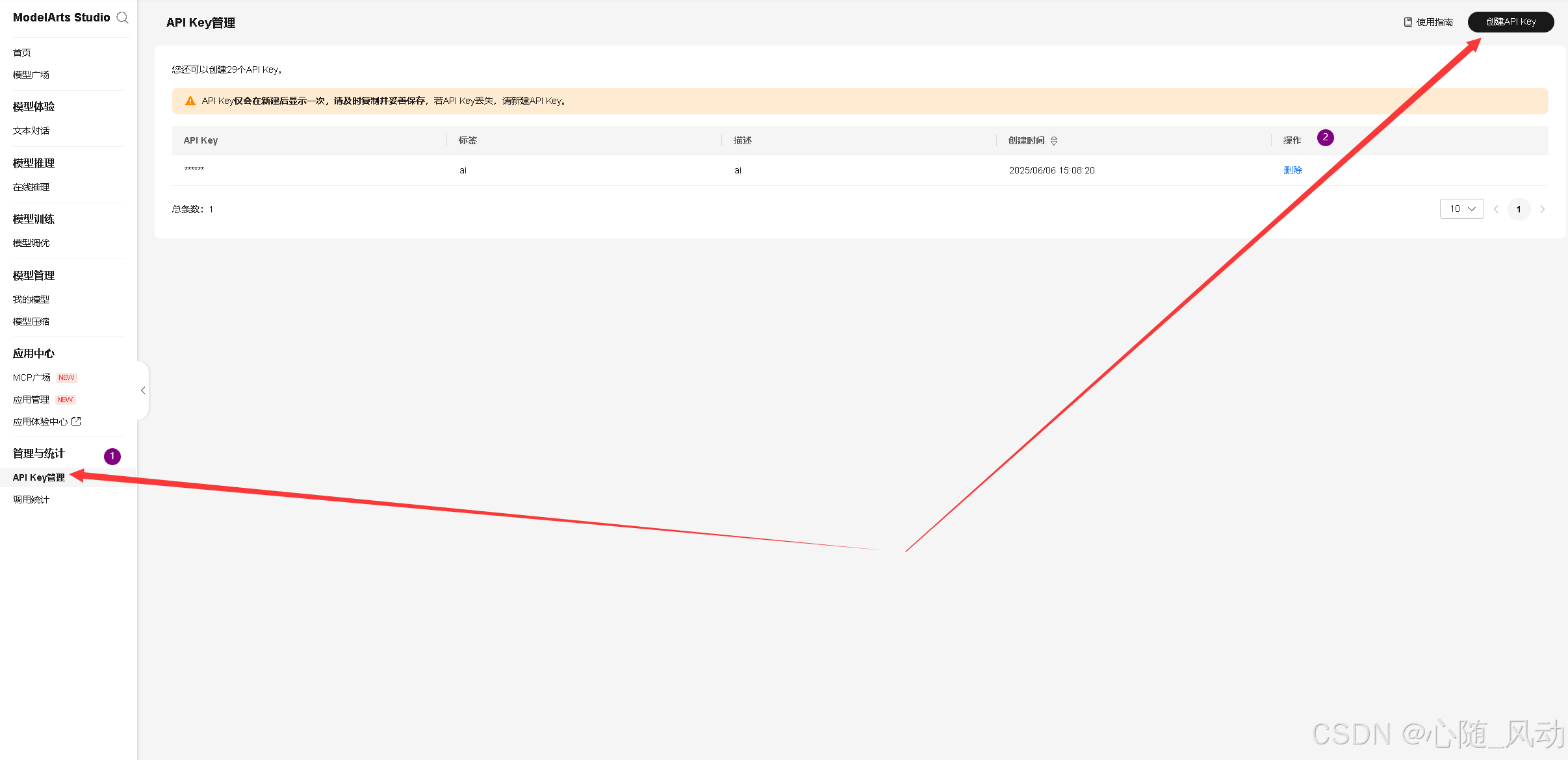Go to next page arrow
This screenshot has width=1568, height=760.
click(1542, 209)
